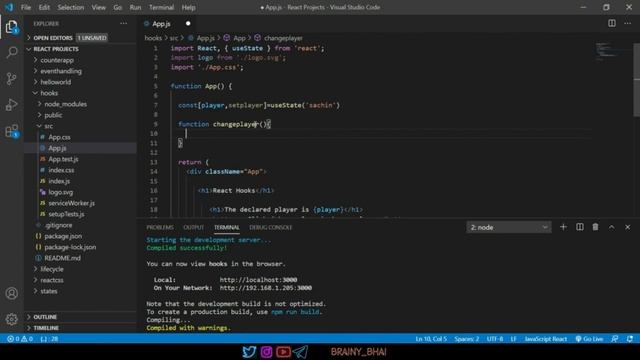Switch to the Problems panel tab

tap(160, 227)
